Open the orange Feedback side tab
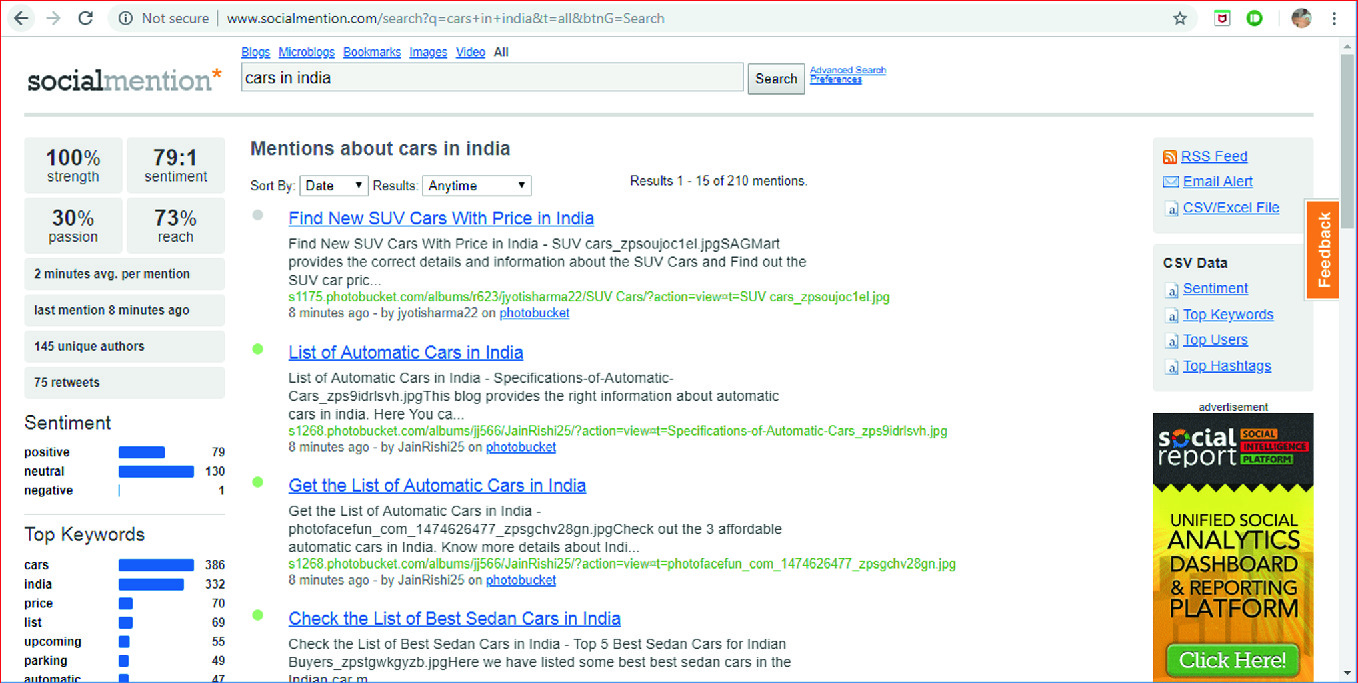 pyautogui.click(x=1324, y=250)
